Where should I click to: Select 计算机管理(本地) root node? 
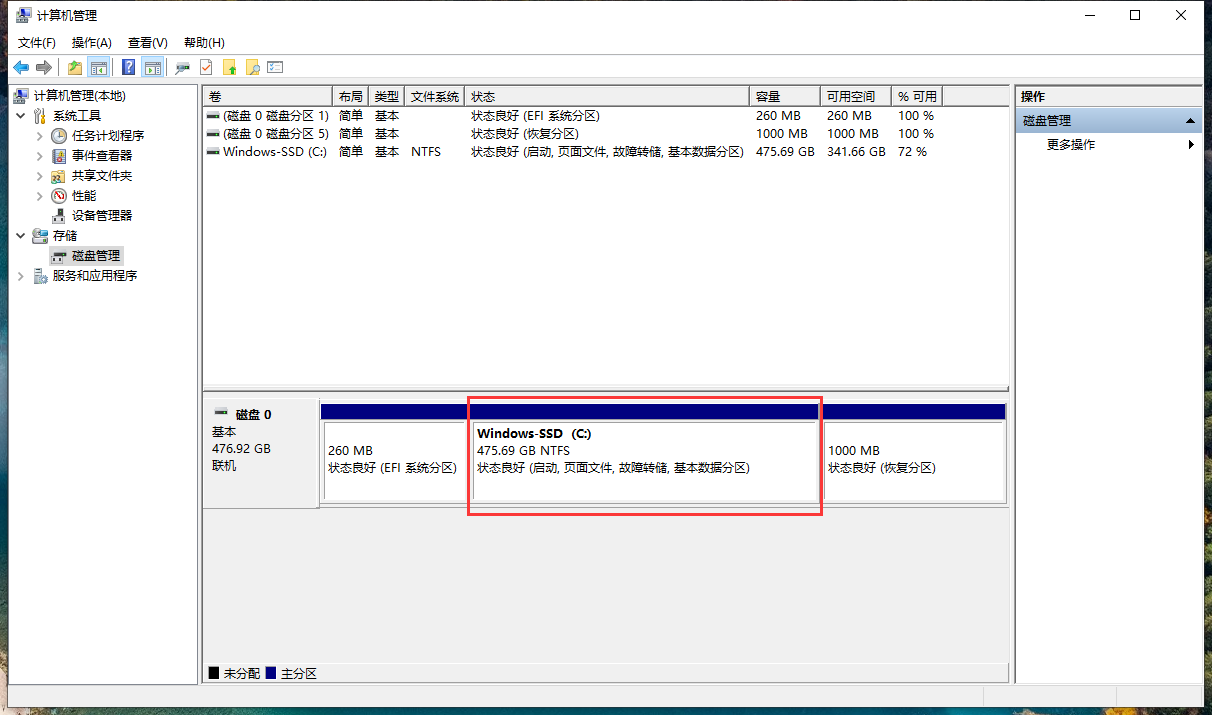pyautogui.click(x=80, y=96)
